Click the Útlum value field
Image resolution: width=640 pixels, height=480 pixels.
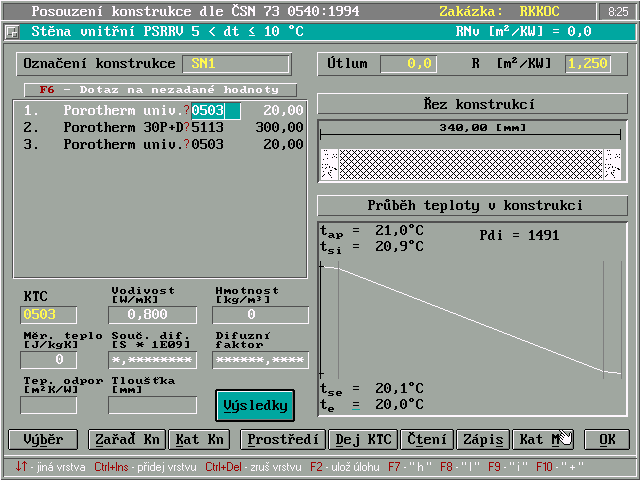click(408, 64)
